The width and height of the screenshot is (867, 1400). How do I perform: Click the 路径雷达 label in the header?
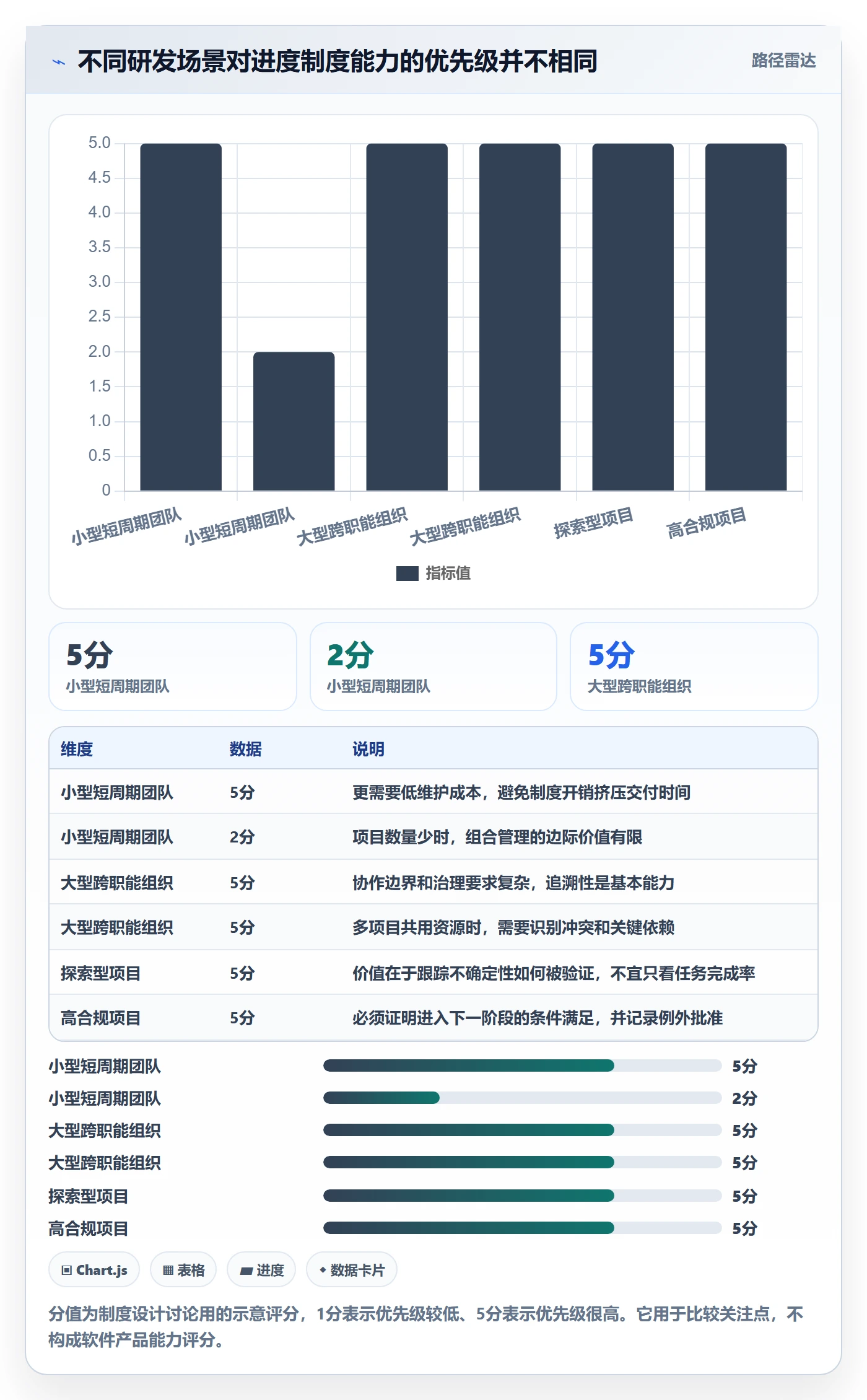(783, 61)
